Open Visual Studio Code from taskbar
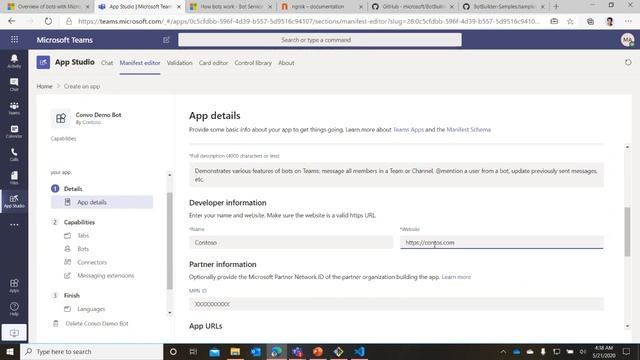Viewport: 640px width, 360px height. tap(359, 351)
